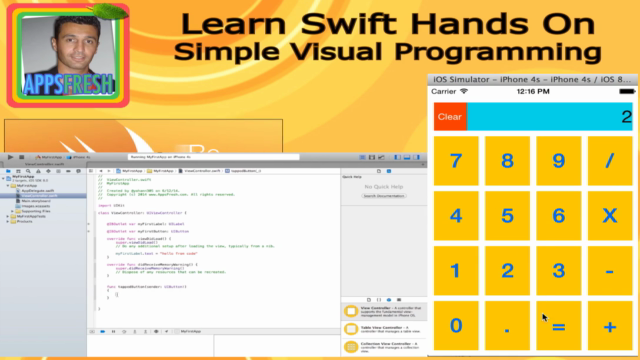Select View Controller in the Object library

pos(384,312)
